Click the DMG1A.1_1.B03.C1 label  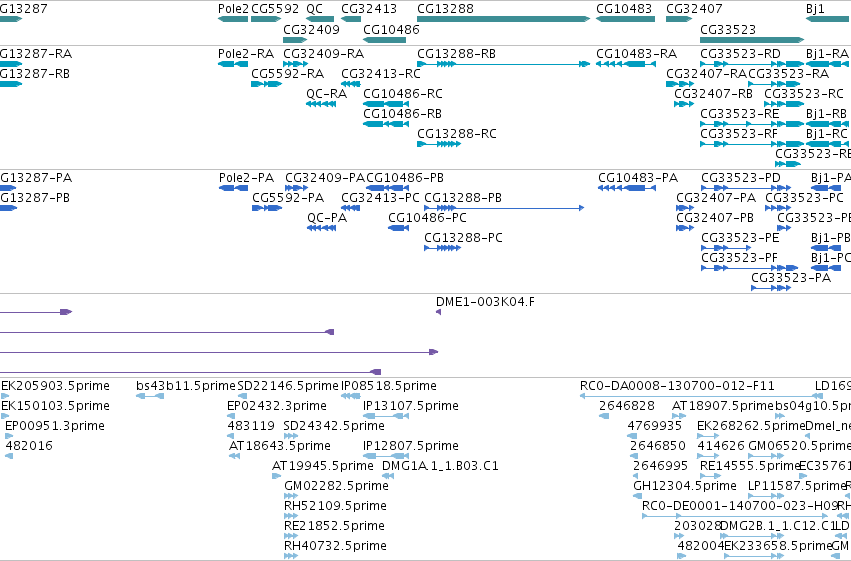pos(440,467)
